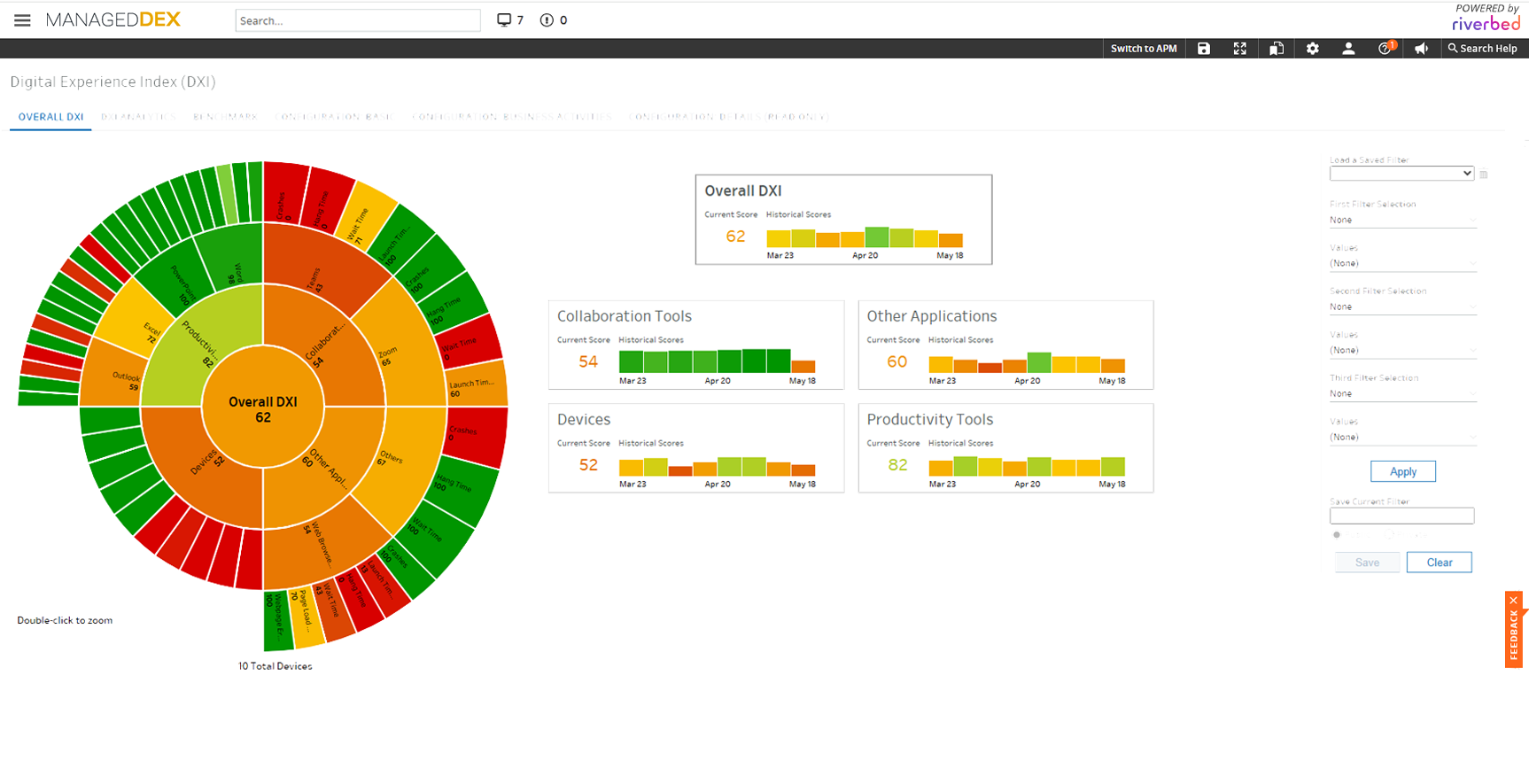Open the bookmarks icon in toolbar
Image resolution: width=1529 pixels, height=784 pixels.
click(1276, 49)
